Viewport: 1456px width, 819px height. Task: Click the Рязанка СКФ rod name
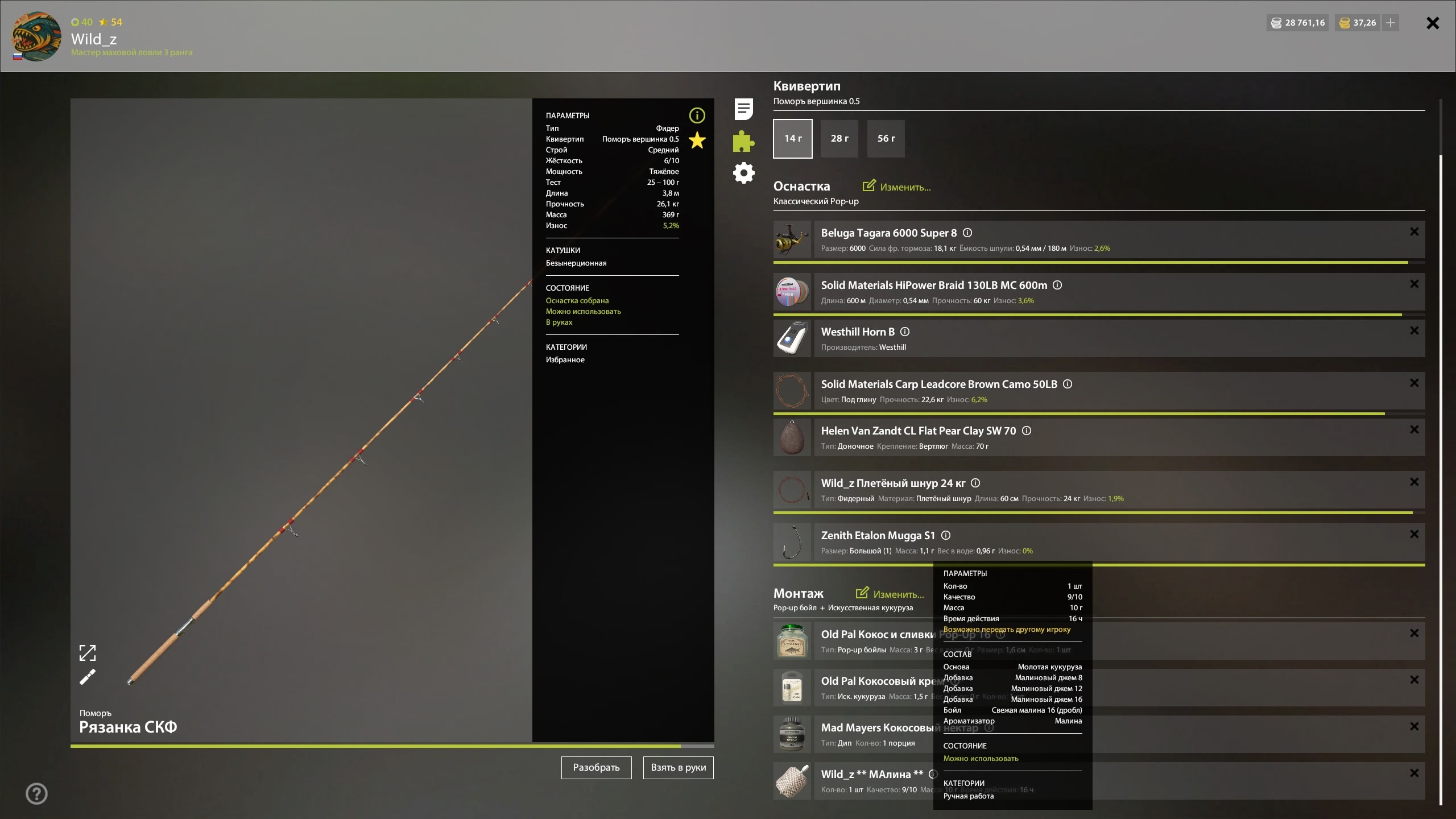tap(128, 727)
